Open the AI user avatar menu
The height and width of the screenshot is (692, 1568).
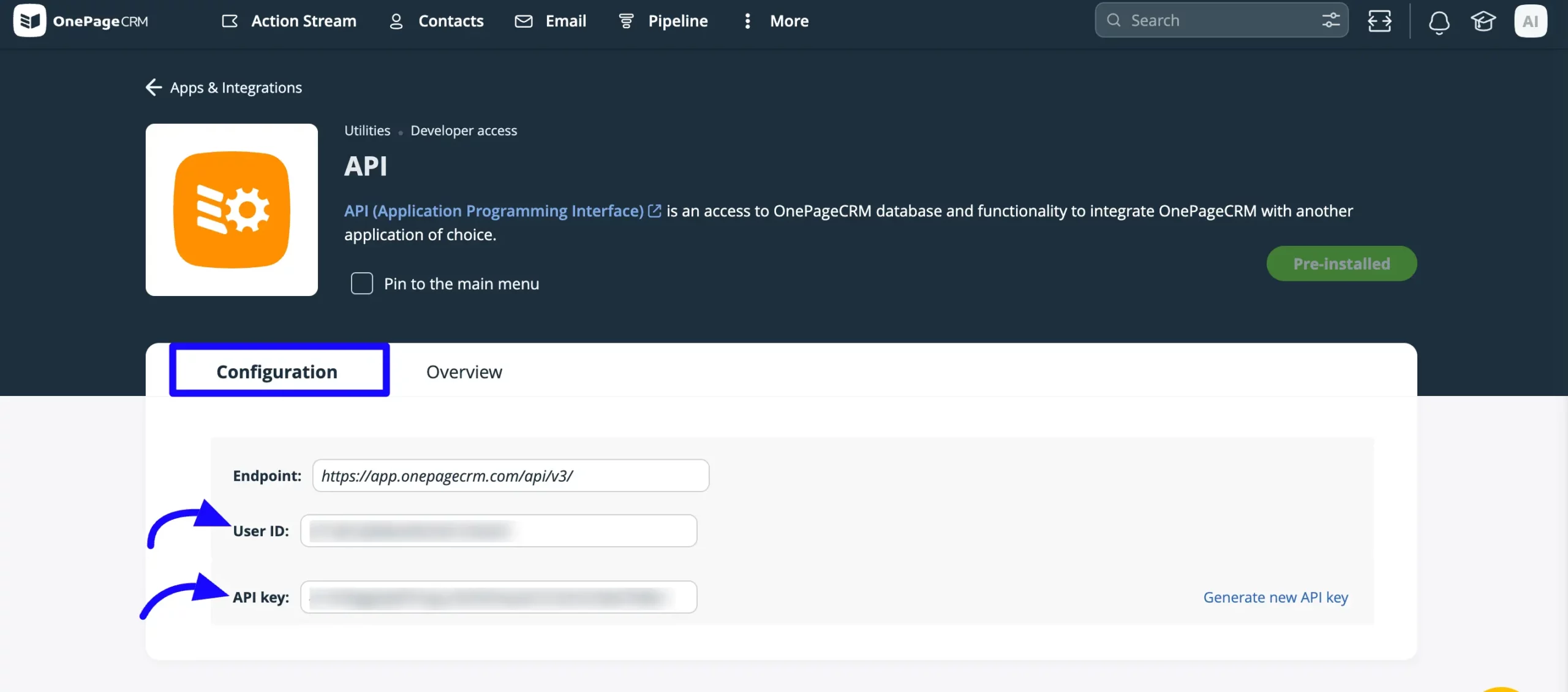(x=1531, y=21)
